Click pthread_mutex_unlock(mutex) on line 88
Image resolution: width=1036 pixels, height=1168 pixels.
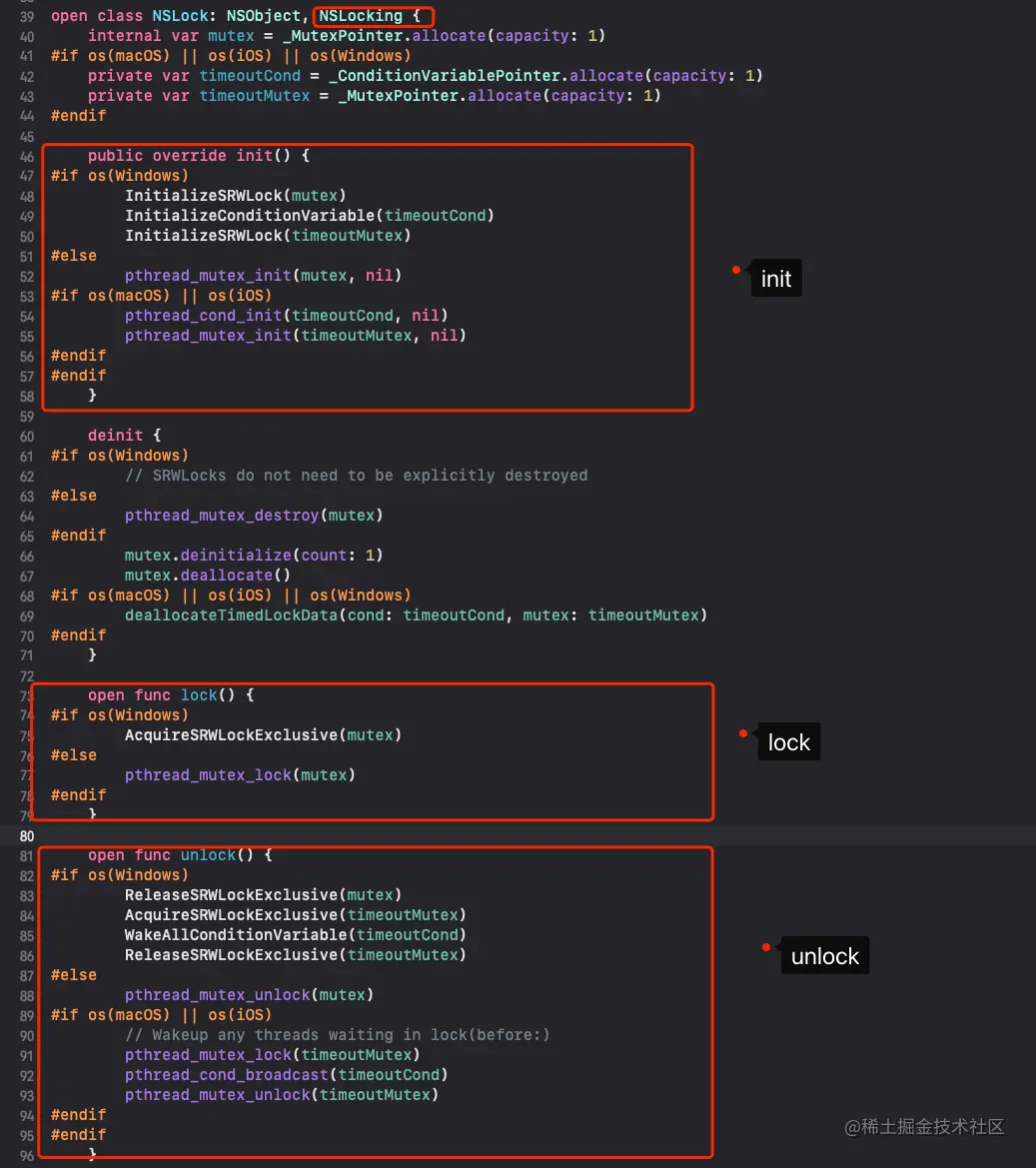pos(250,995)
